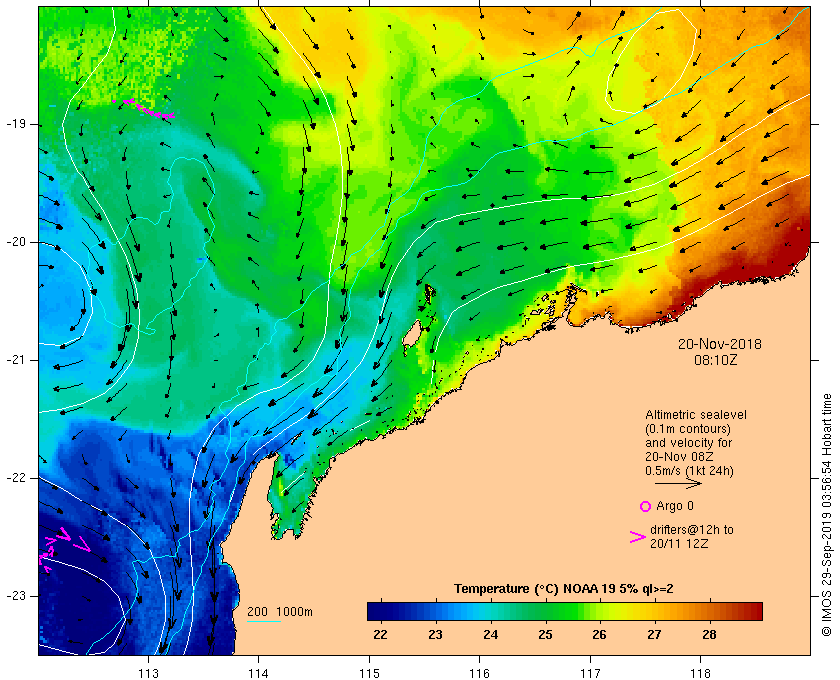Click the 'and velocity for' legend line
This screenshot has width=840, height=680.
(x=688, y=443)
